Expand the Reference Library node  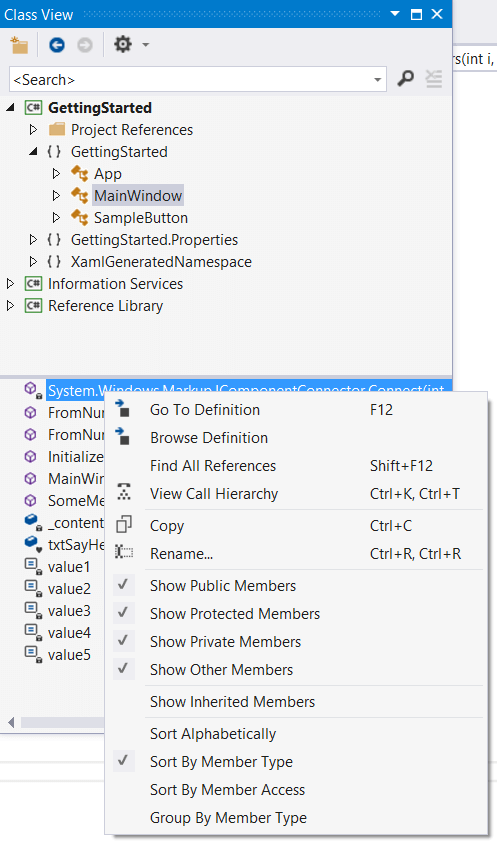pos(10,306)
